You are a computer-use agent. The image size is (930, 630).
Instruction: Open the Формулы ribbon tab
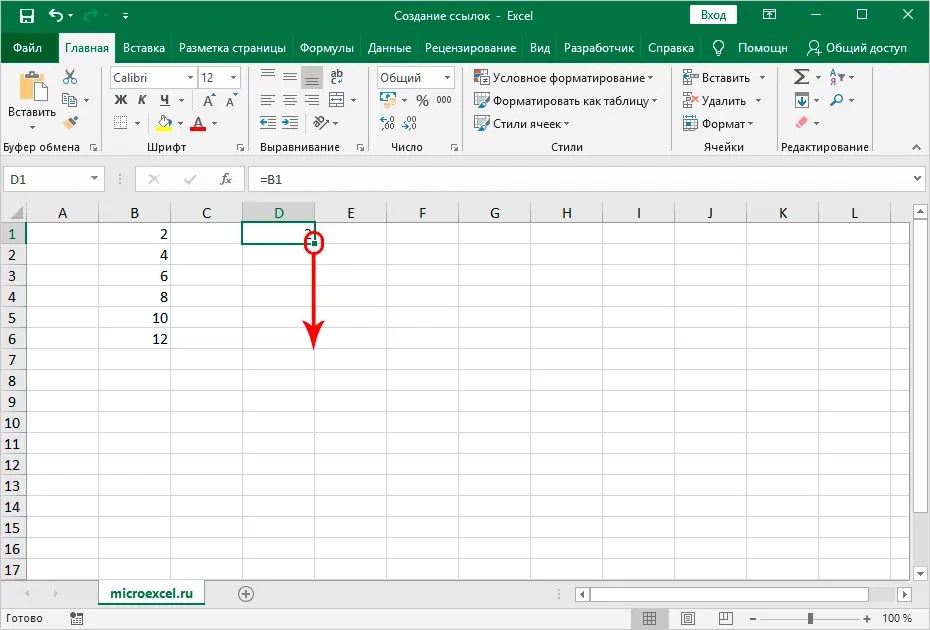click(x=330, y=46)
